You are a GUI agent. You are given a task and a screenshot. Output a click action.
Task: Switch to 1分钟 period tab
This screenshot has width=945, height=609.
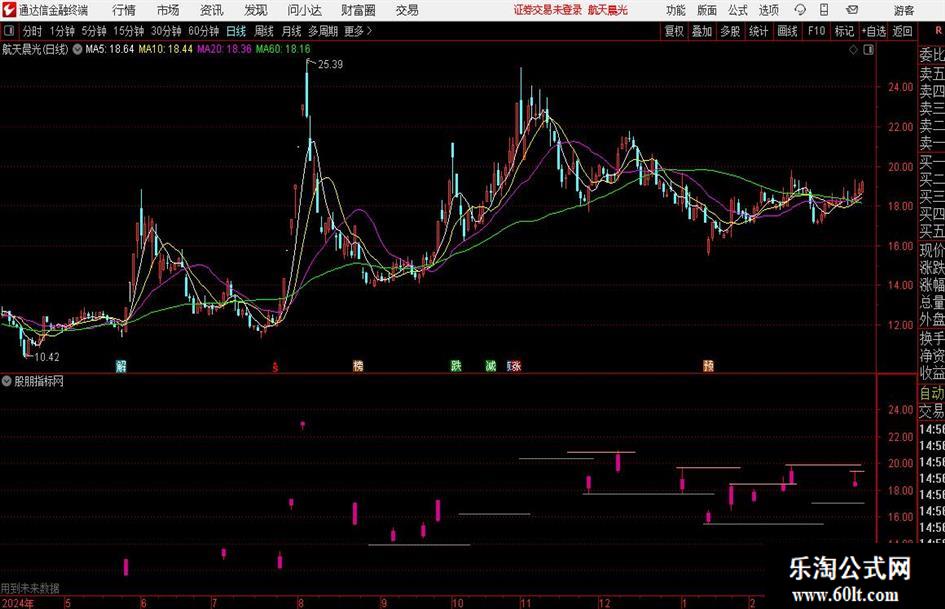tap(62, 31)
